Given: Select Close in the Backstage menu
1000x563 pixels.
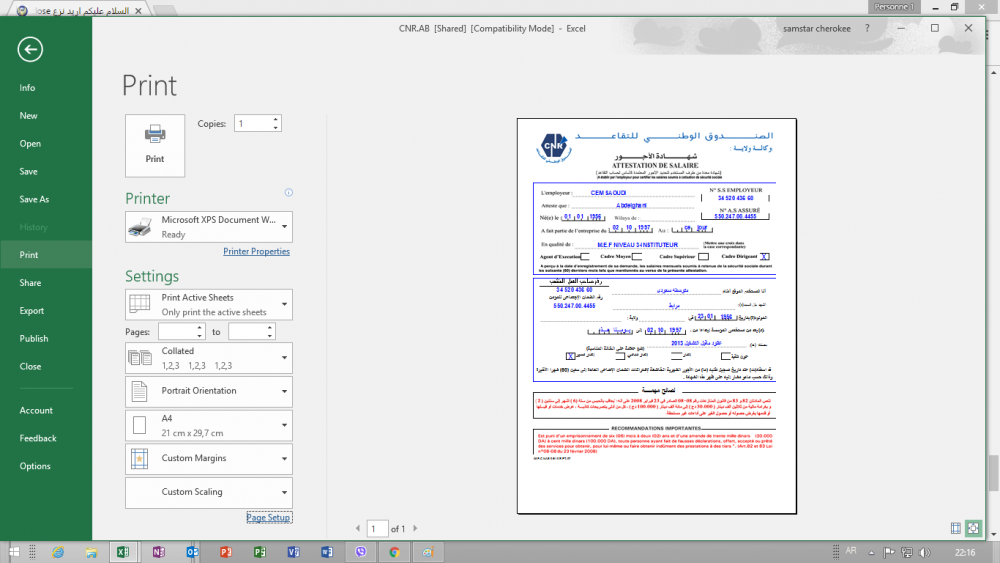Looking at the screenshot, I should tap(30, 367).
